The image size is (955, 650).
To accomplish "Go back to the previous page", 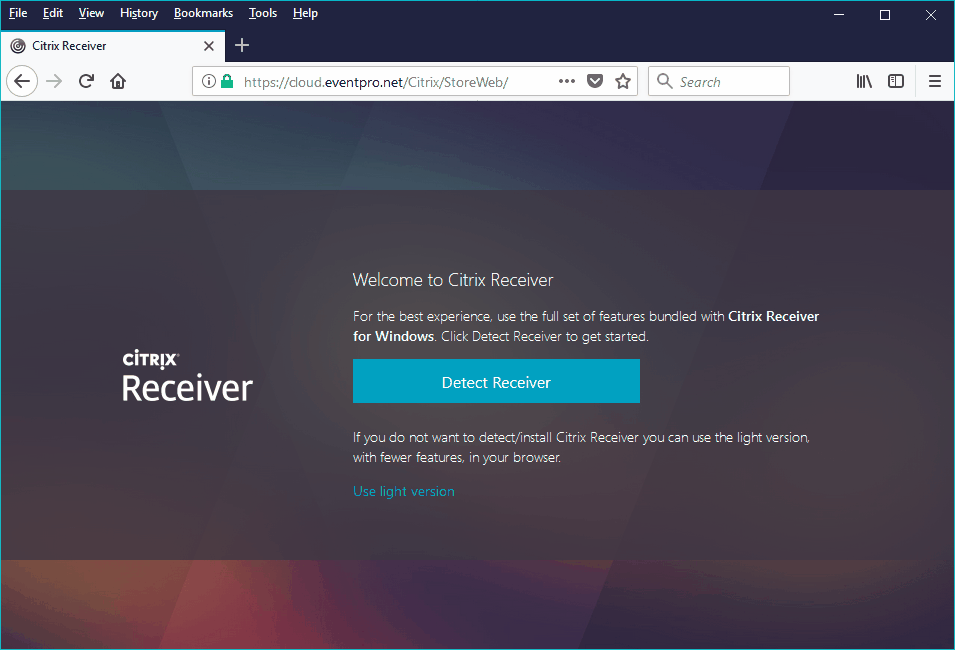I will (22, 81).
